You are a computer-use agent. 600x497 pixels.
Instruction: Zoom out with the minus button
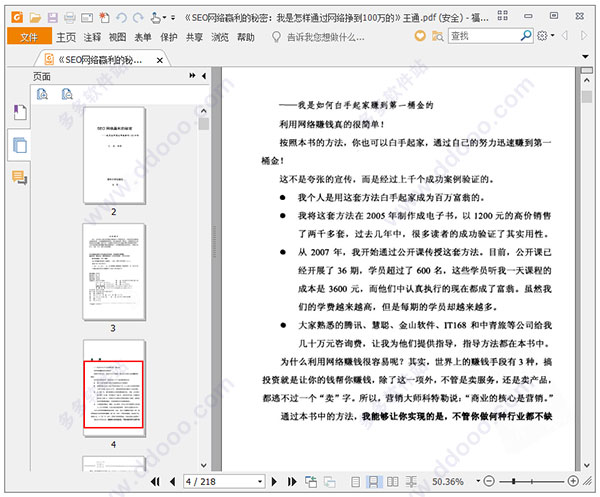point(489,481)
